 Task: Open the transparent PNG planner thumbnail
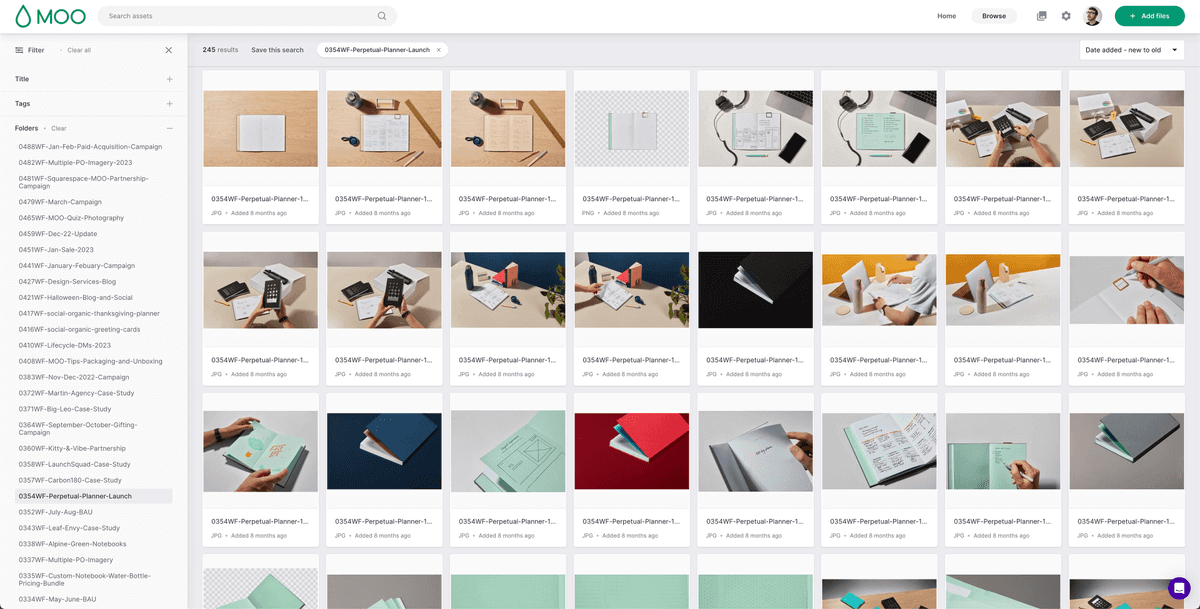(632, 128)
